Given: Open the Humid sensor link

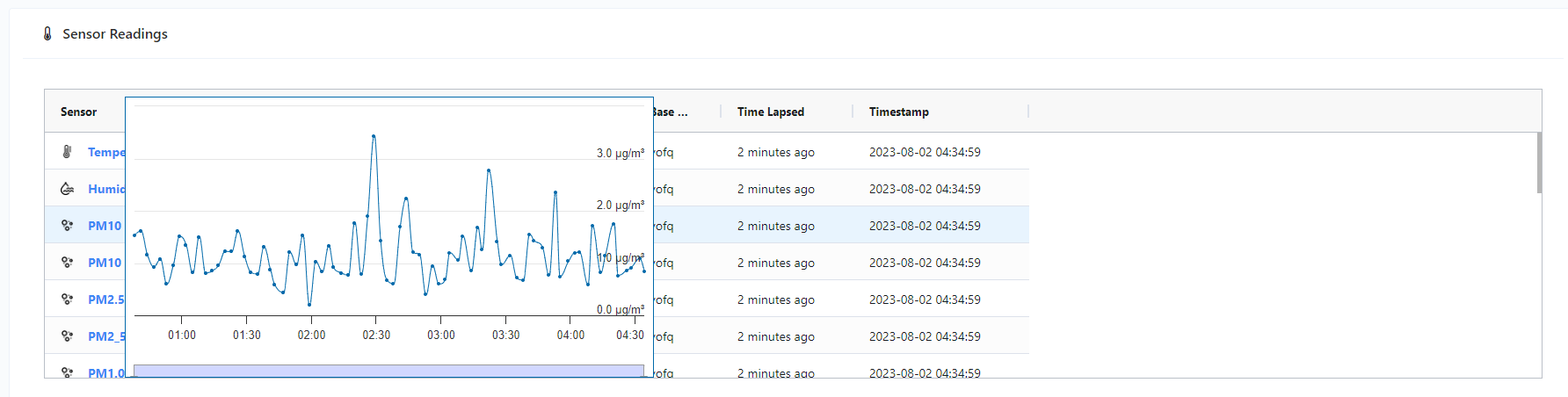Looking at the screenshot, I should click(106, 189).
